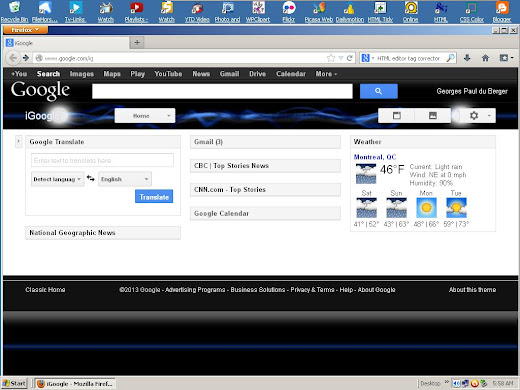Go back with Firefox back arrow
Image resolution: width=520 pixels, height=390 pixels.
click(x=13, y=58)
